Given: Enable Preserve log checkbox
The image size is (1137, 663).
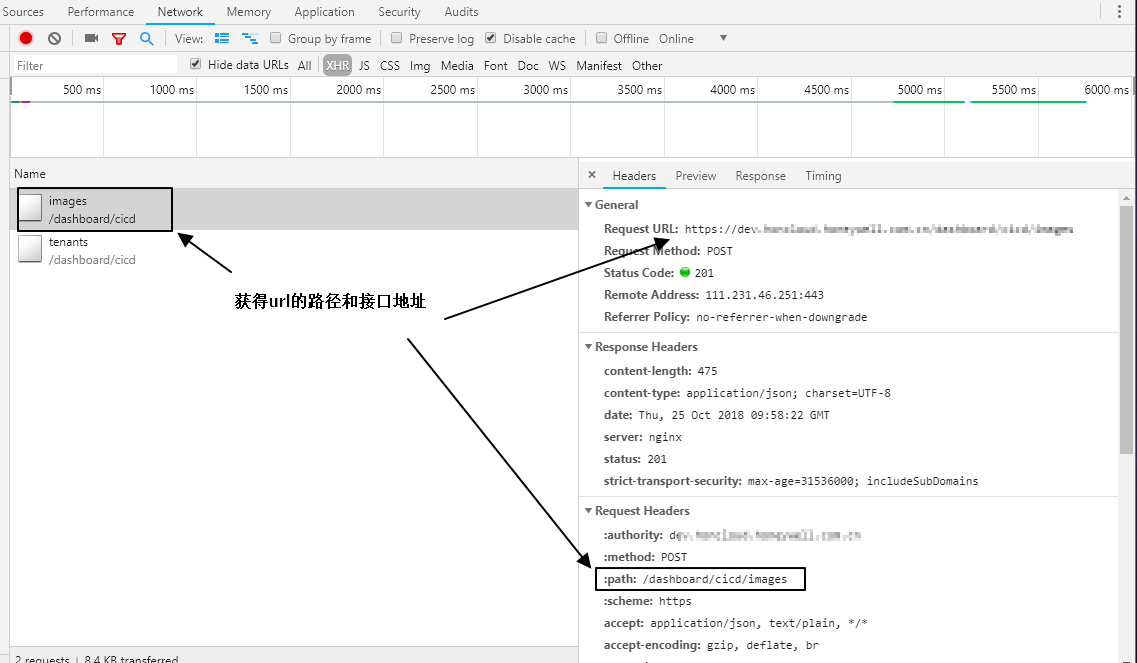Looking at the screenshot, I should (x=397, y=38).
